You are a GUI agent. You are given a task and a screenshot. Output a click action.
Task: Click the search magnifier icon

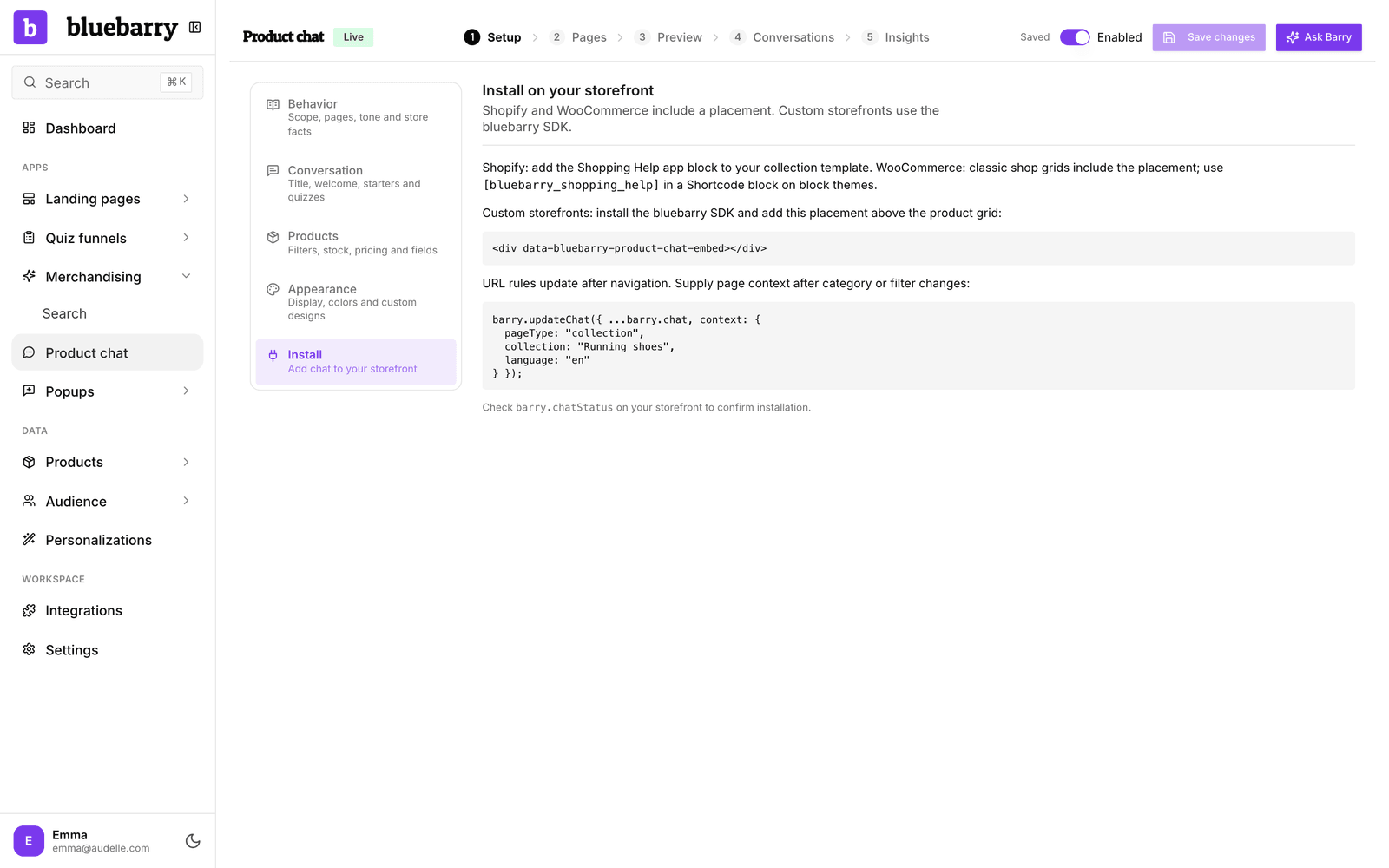pos(30,82)
